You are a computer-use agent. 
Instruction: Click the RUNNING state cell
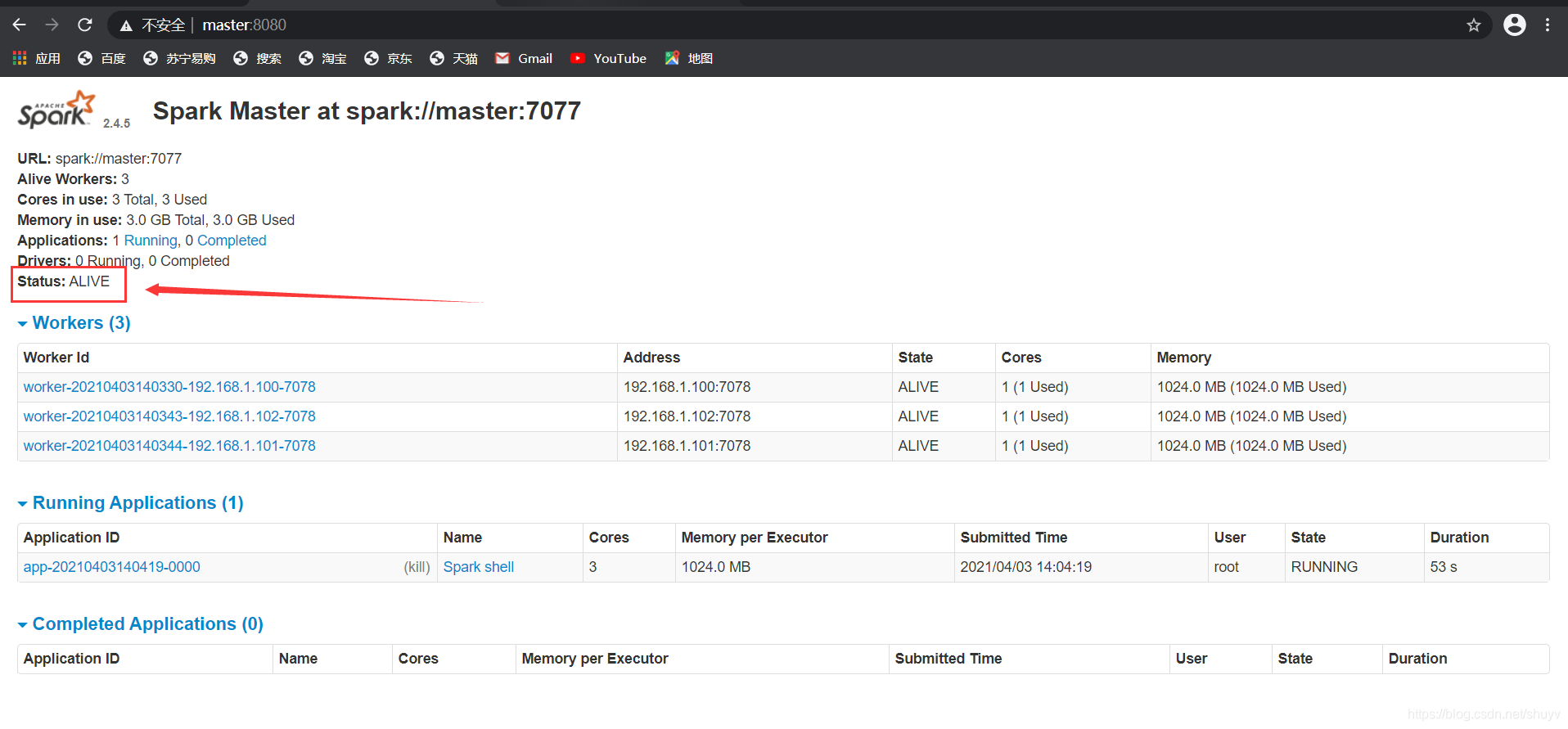pos(1324,567)
